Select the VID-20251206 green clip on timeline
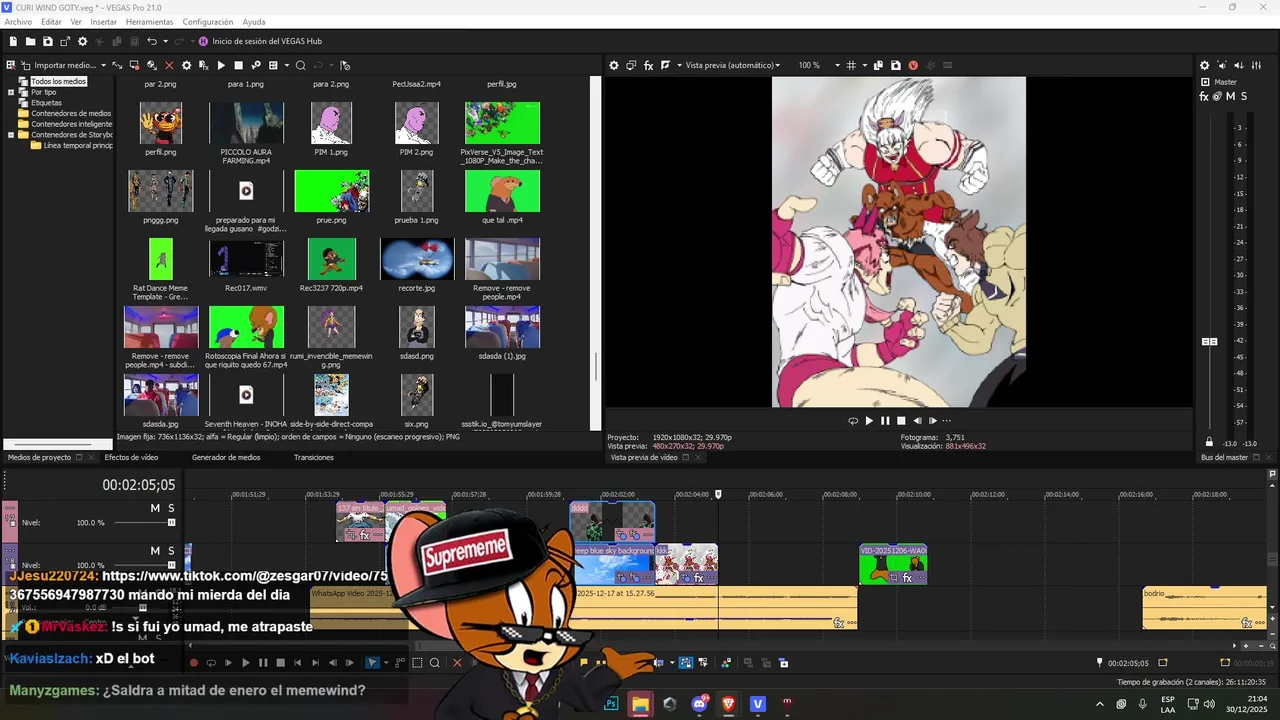This screenshot has height=720, width=1280. tap(893, 564)
